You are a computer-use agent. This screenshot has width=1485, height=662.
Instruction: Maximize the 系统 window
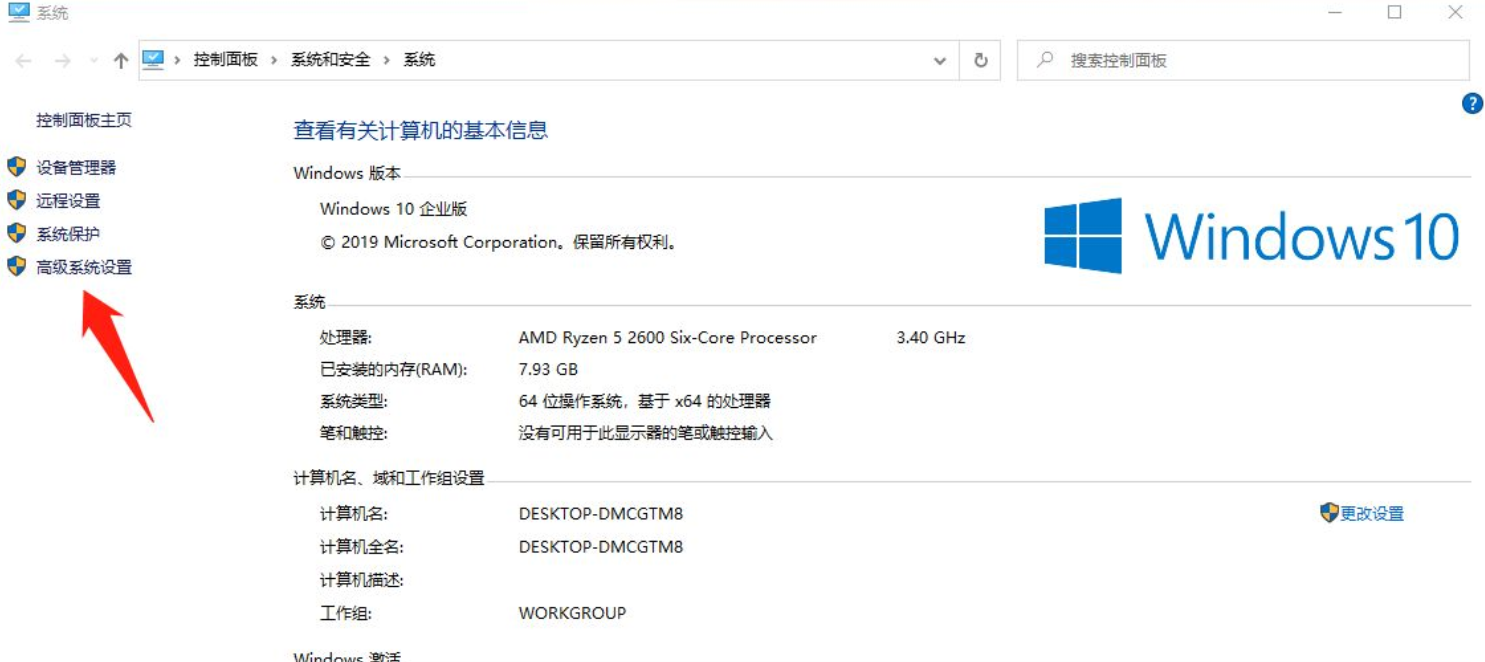(1395, 13)
